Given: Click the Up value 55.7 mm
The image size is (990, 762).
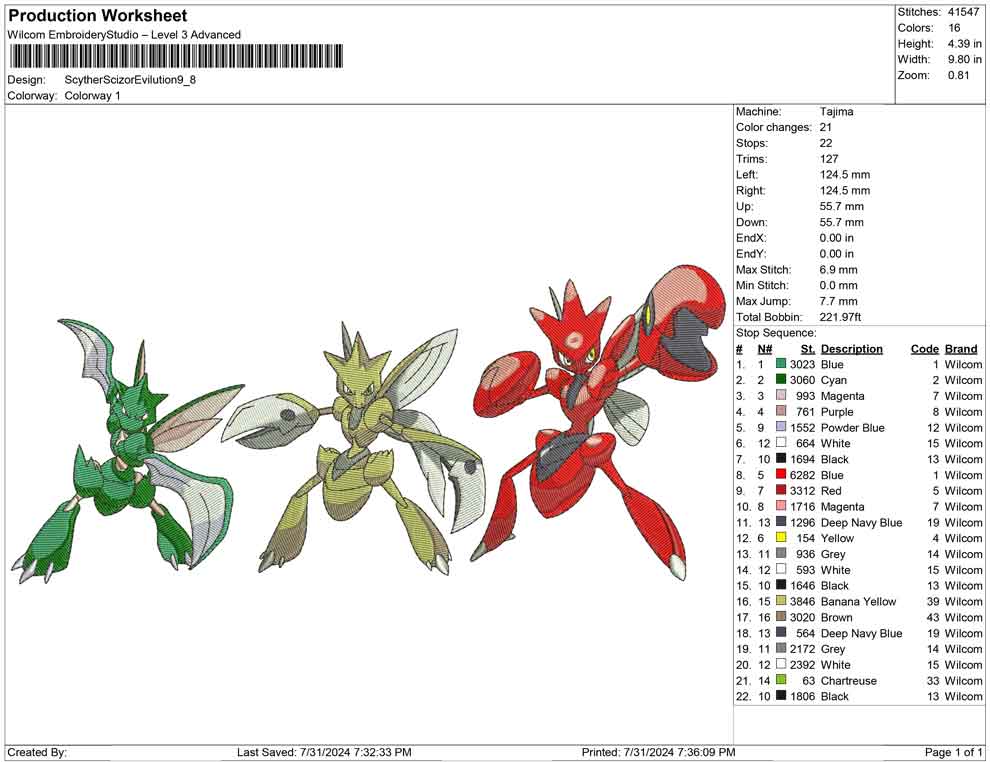Looking at the screenshot, I should [842, 206].
